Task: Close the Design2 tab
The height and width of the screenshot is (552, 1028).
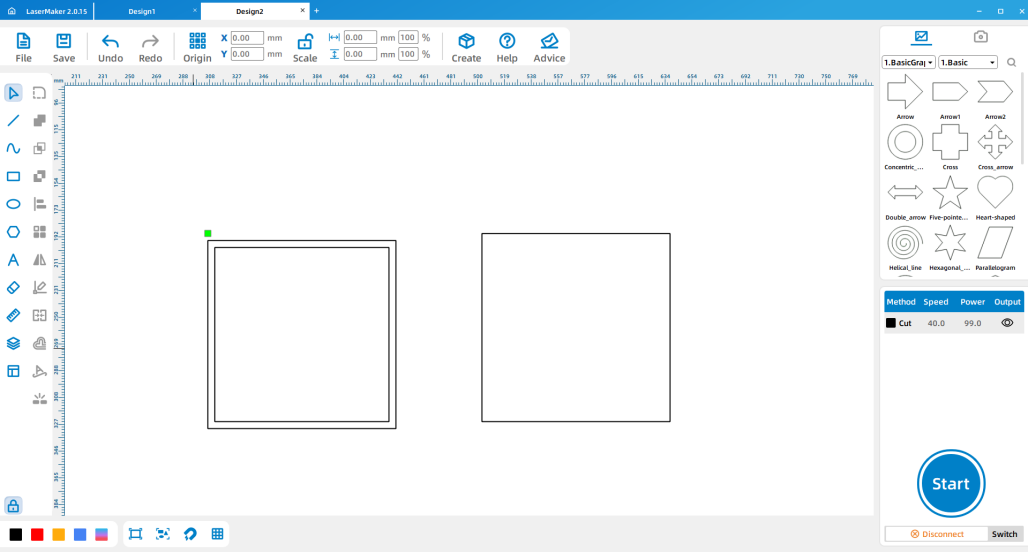Action: 302,10
